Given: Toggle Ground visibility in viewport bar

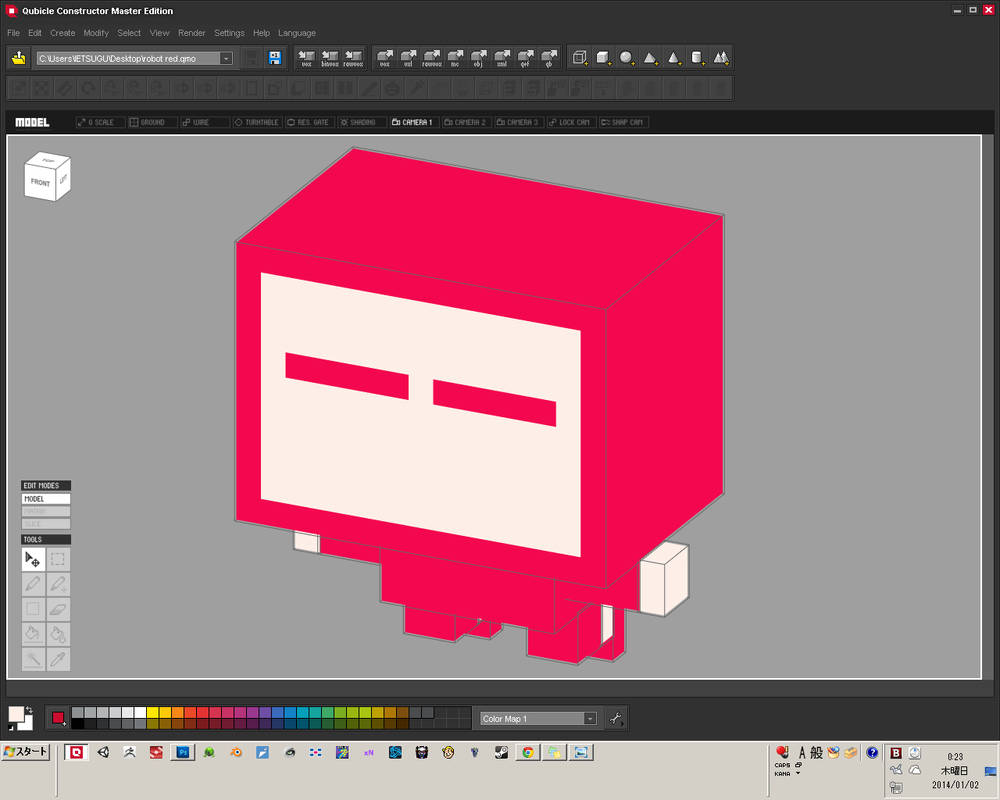Looking at the screenshot, I should (152, 122).
